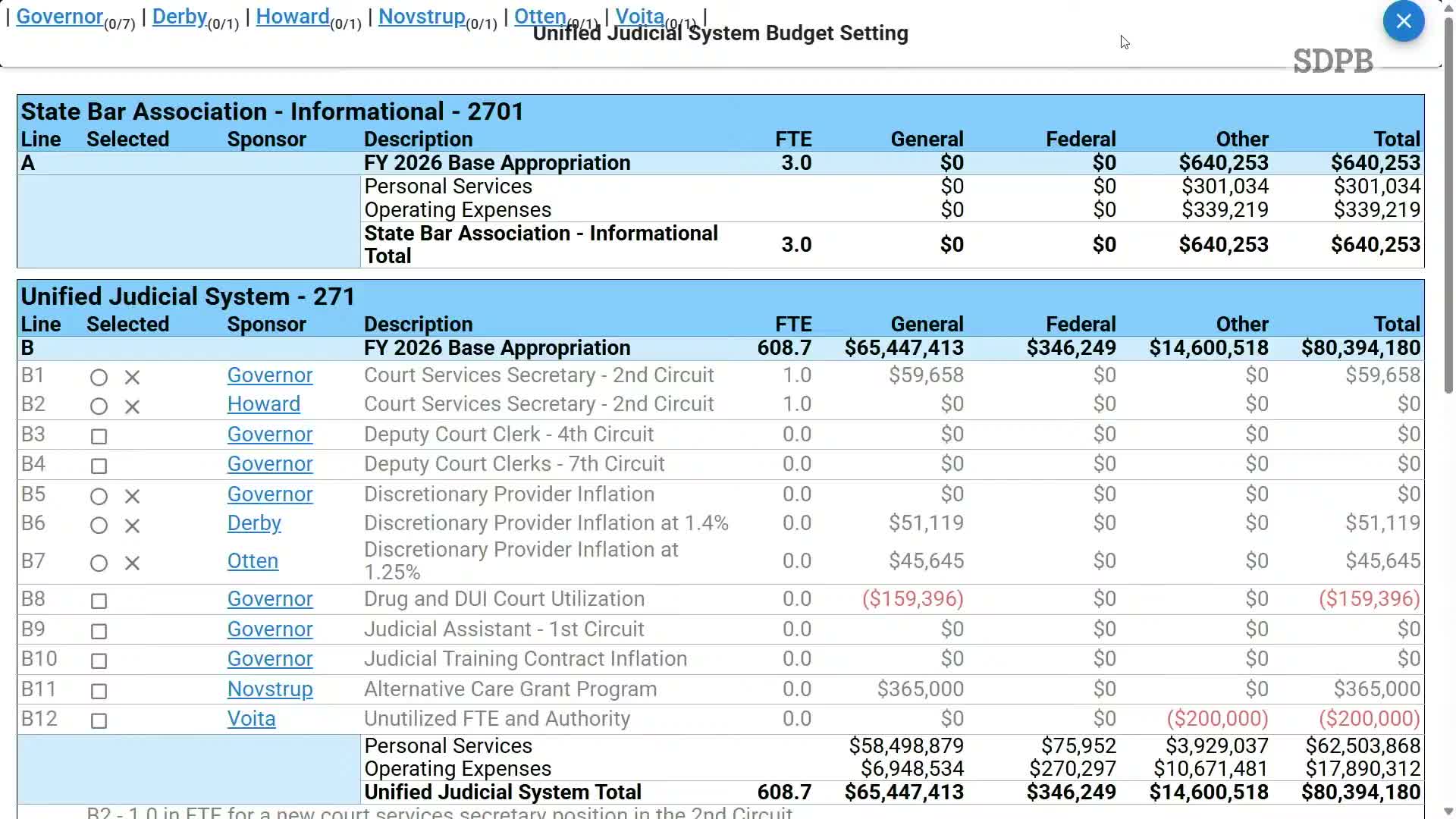Open Novstrup tab in top navigation
Image resolution: width=1456 pixels, height=819 pixels.
[x=422, y=16]
